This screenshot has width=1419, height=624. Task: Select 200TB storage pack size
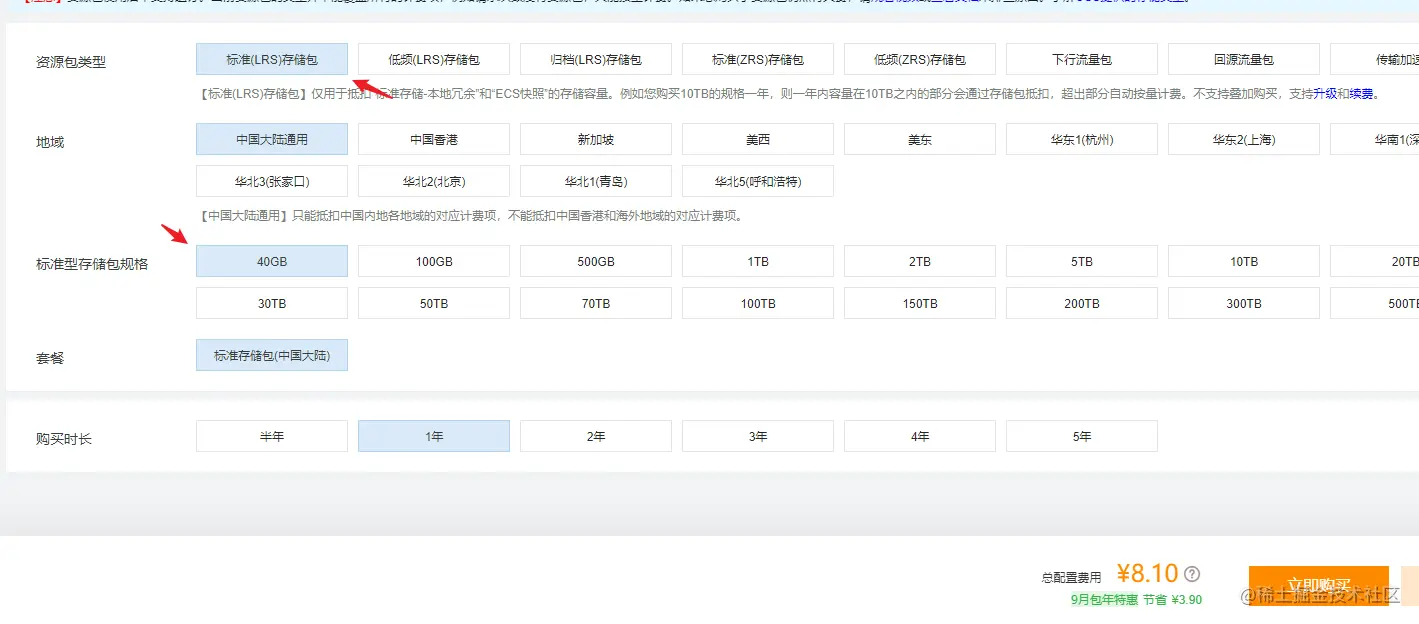[1082, 303]
